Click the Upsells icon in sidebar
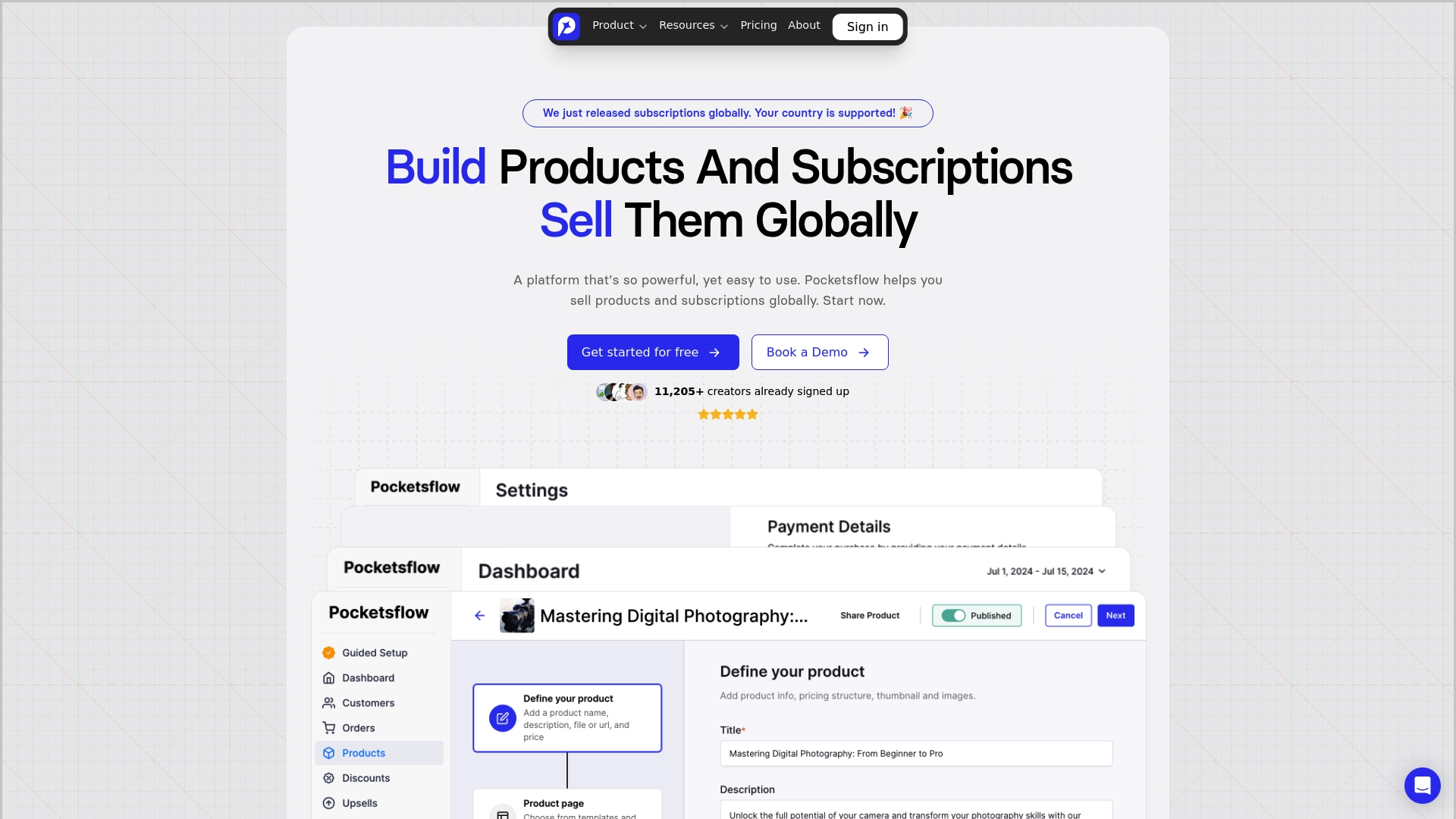The height and width of the screenshot is (819, 1456). pos(328,803)
